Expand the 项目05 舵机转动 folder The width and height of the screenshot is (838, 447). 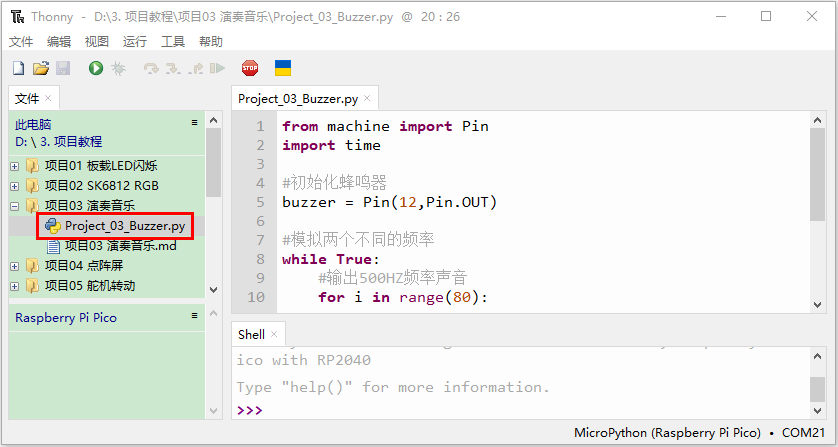point(14,286)
